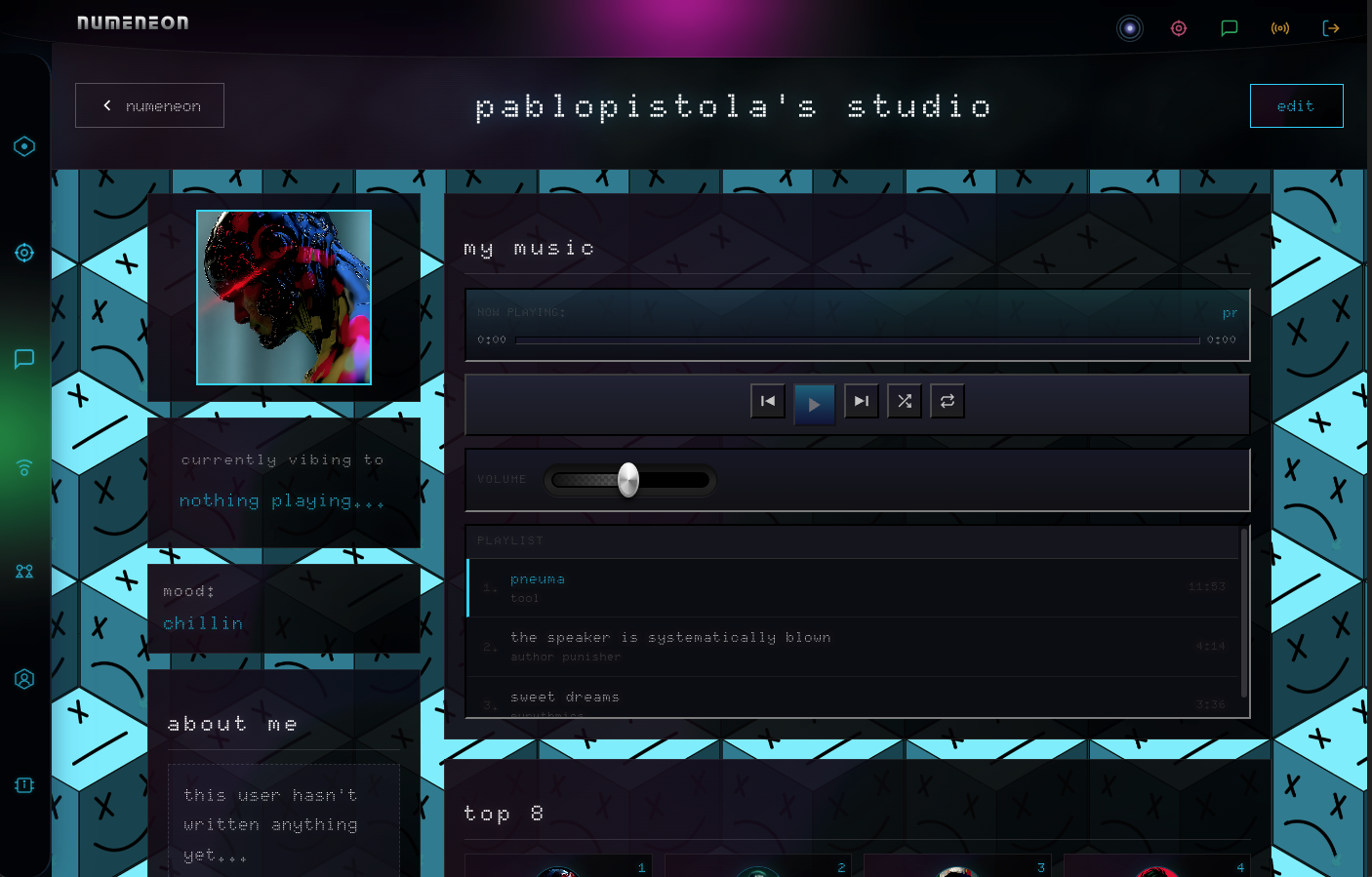Click the profile avatar image
This screenshot has width=1372, height=877.
click(x=284, y=298)
